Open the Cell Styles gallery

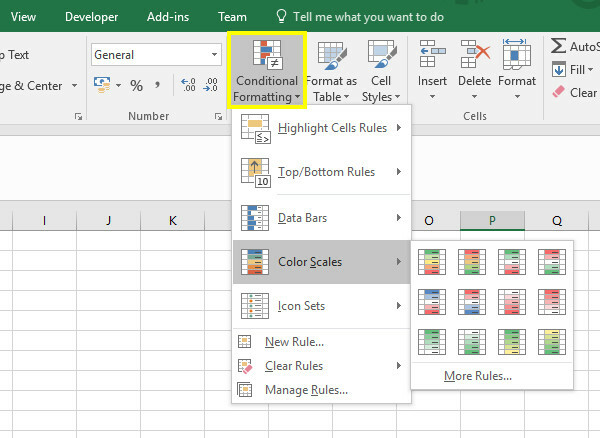(381, 71)
